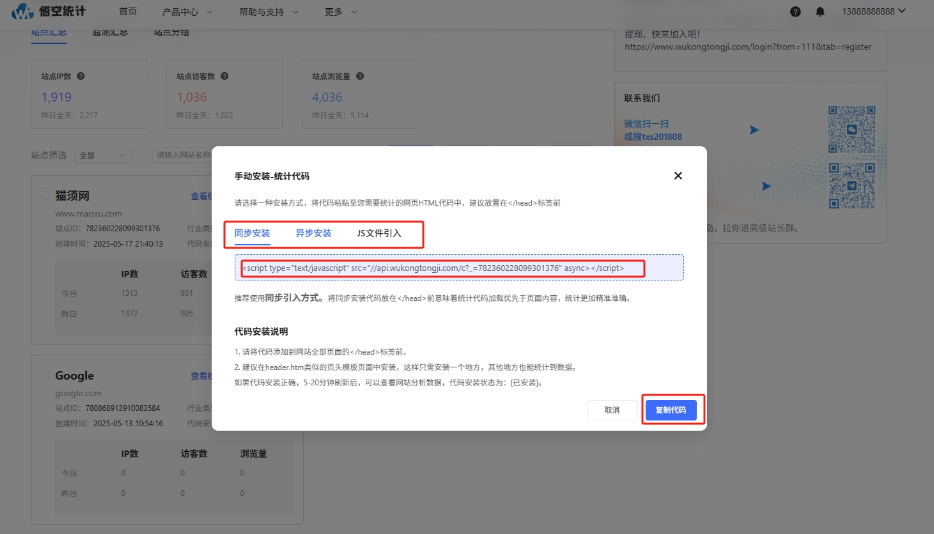The width and height of the screenshot is (934, 534).
Task: Click www.maoxu.com domain text
Action: (x=88, y=213)
